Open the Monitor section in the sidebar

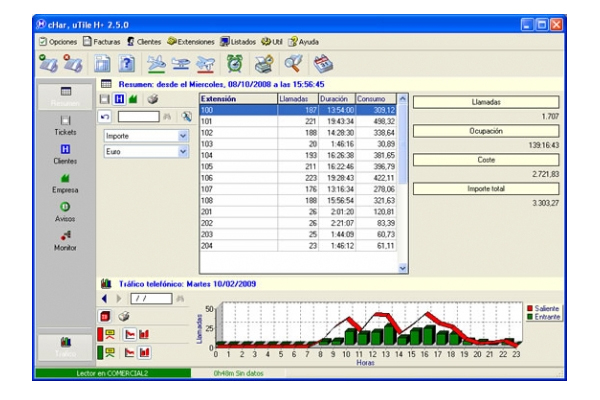[x=65, y=240]
